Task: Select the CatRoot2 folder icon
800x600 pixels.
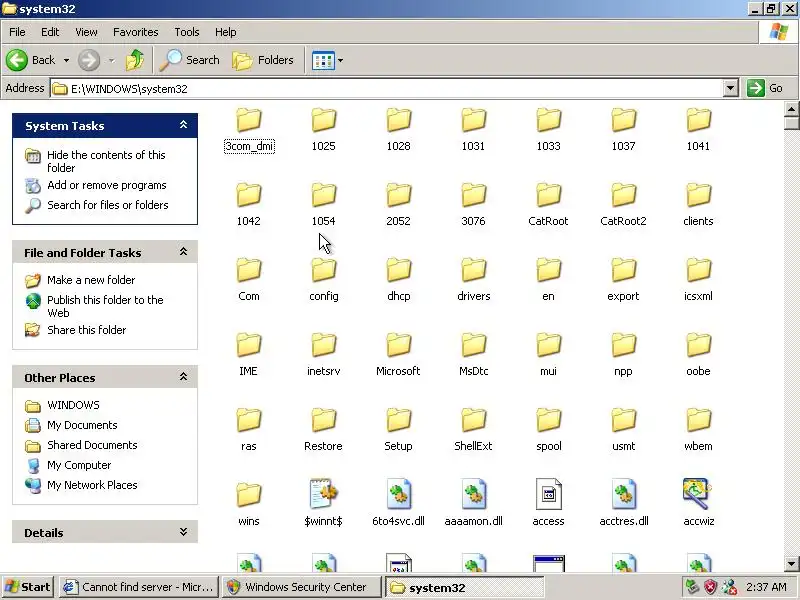Action: (x=623, y=195)
